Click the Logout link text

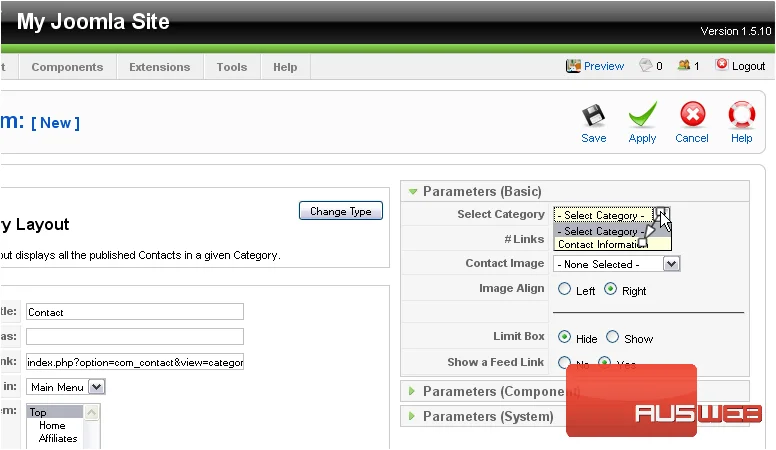748,66
